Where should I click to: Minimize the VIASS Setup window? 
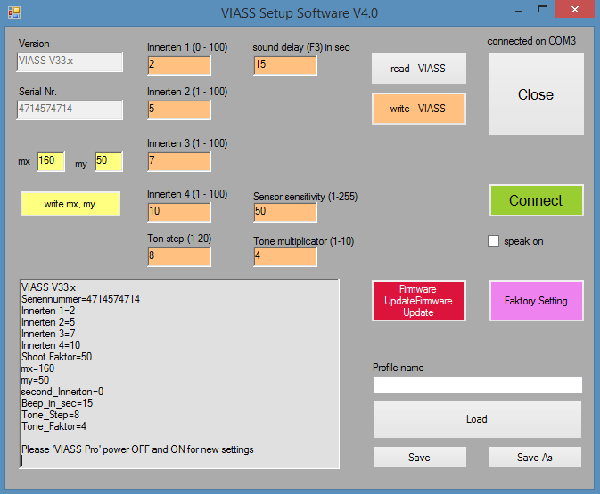518,11
